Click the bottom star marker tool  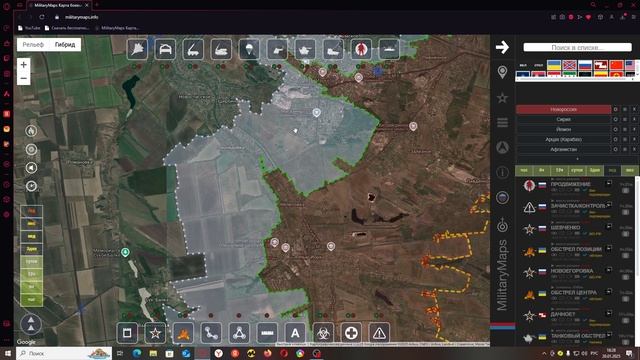(x=155, y=333)
